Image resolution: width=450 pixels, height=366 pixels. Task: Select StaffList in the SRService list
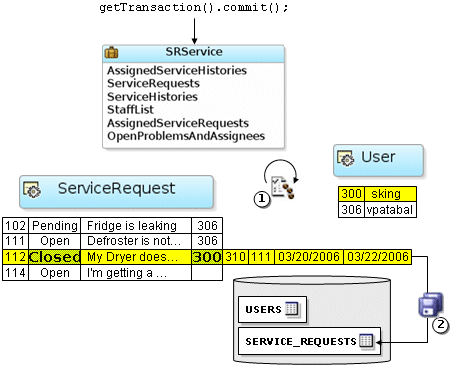point(130,109)
